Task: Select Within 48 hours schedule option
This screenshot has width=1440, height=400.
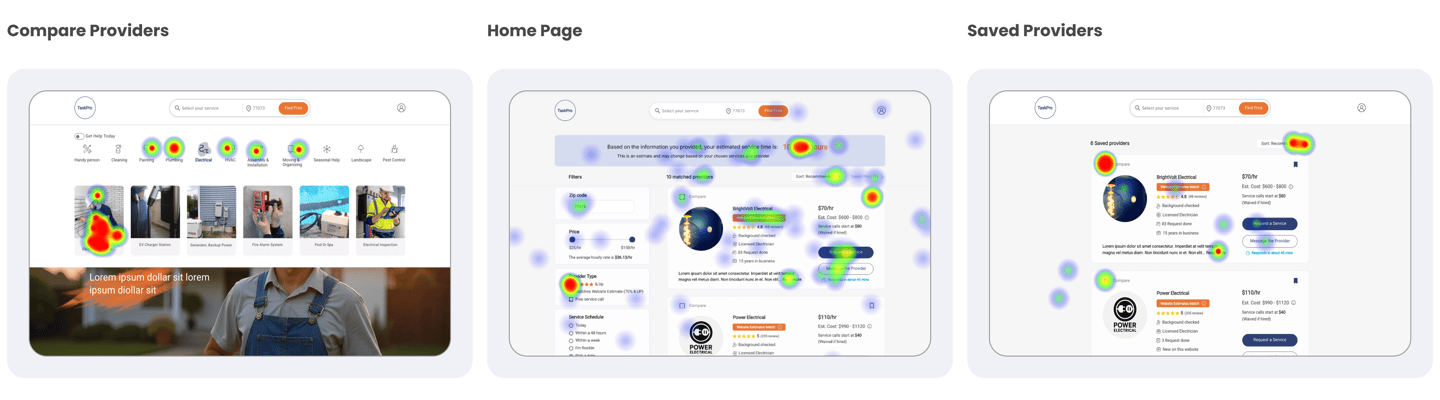Action: [x=571, y=332]
